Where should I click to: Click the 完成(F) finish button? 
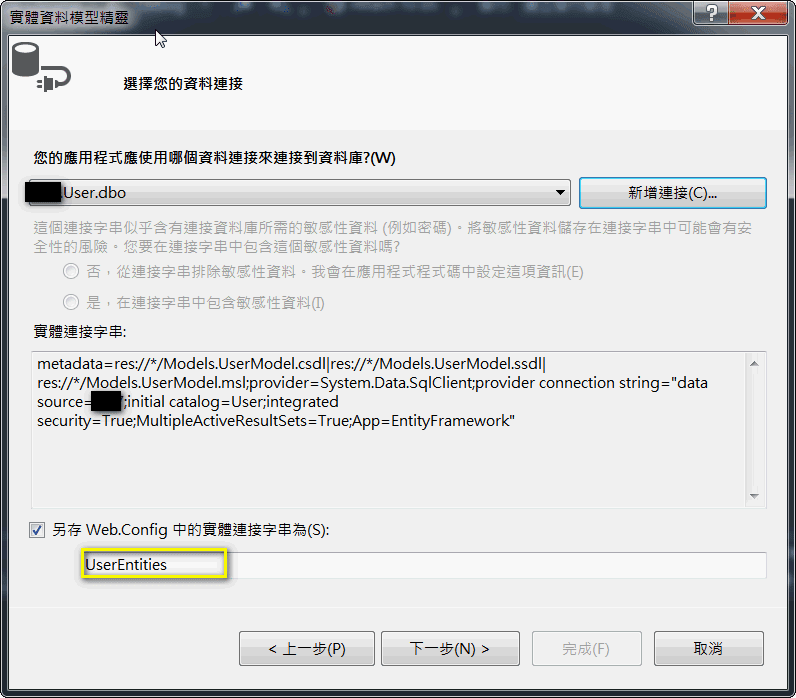click(586, 649)
